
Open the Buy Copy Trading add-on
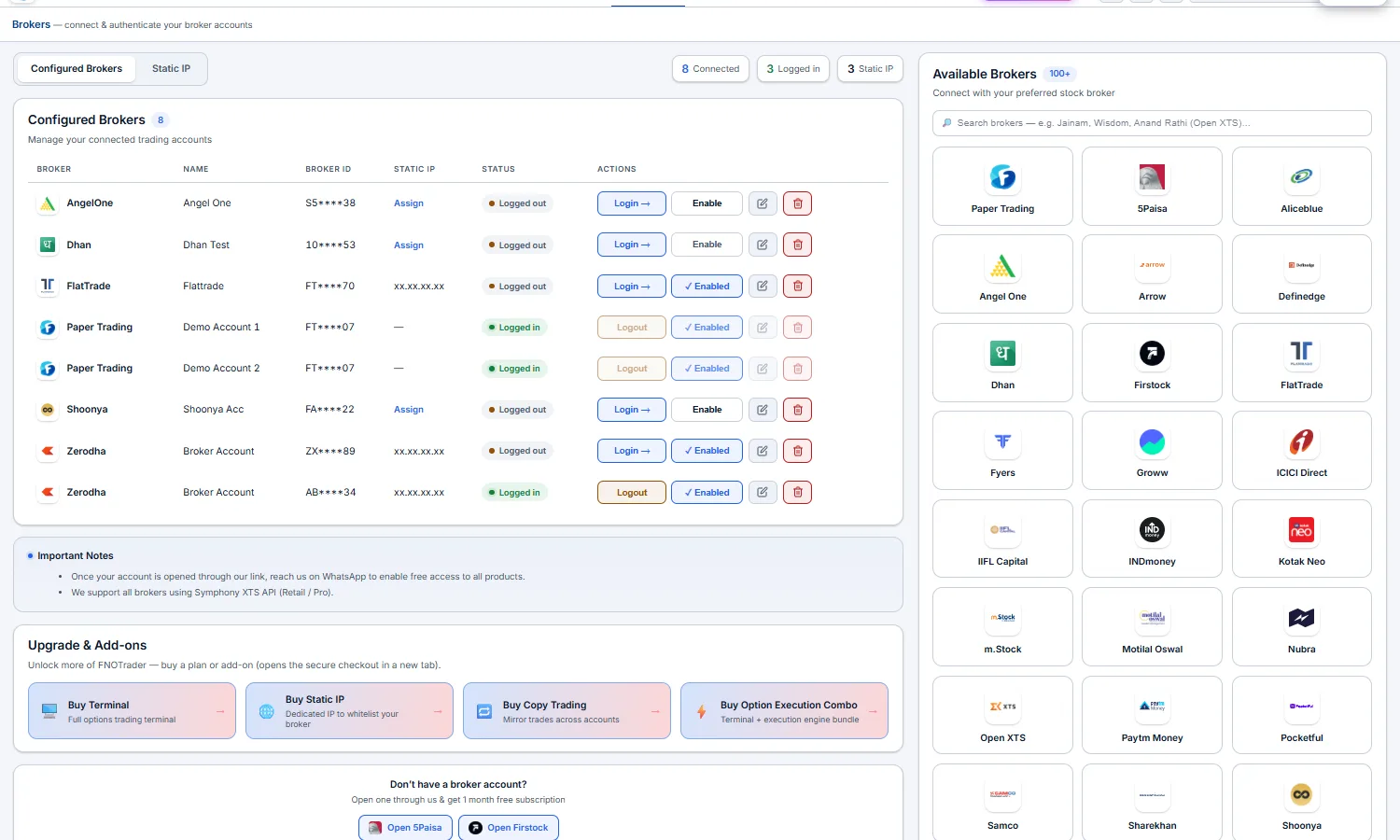567,711
